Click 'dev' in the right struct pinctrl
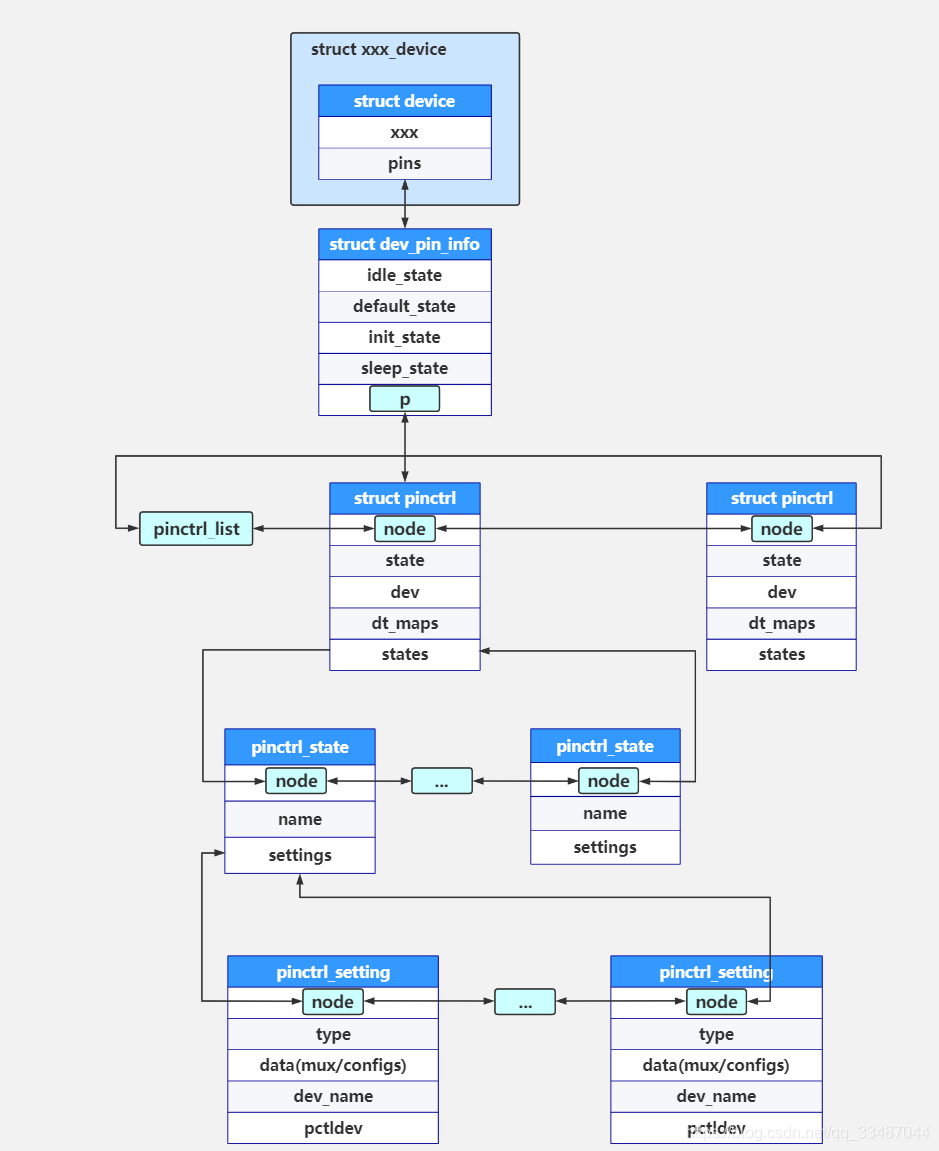 tap(781, 592)
